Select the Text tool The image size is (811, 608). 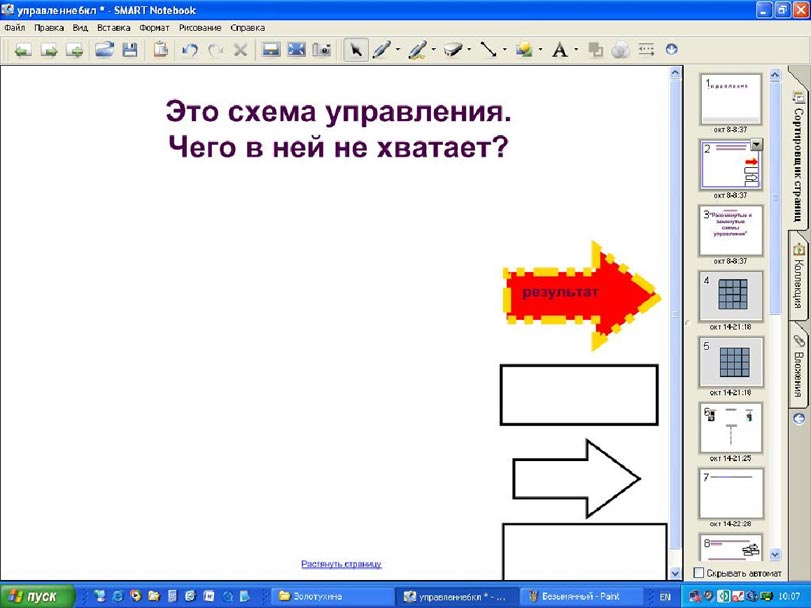pos(559,49)
